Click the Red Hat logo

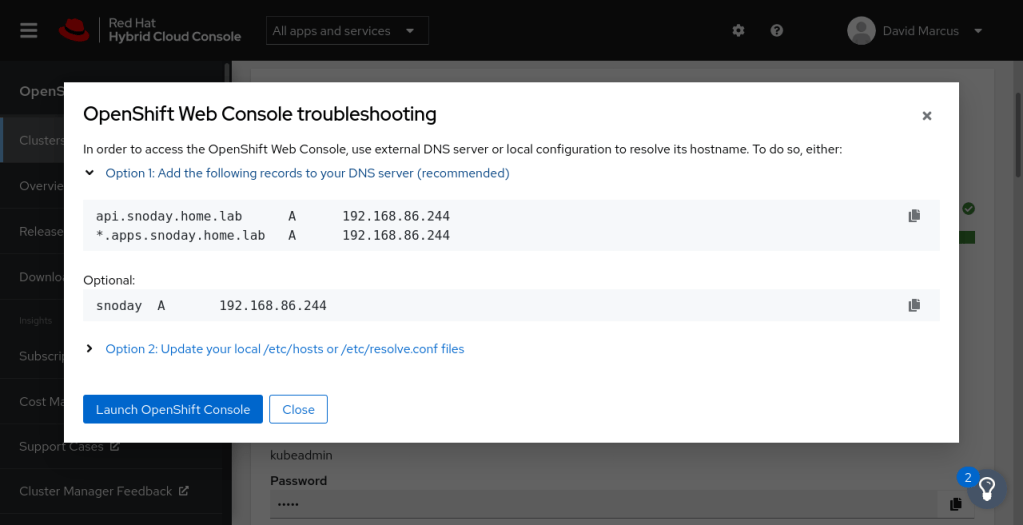(74, 30)
